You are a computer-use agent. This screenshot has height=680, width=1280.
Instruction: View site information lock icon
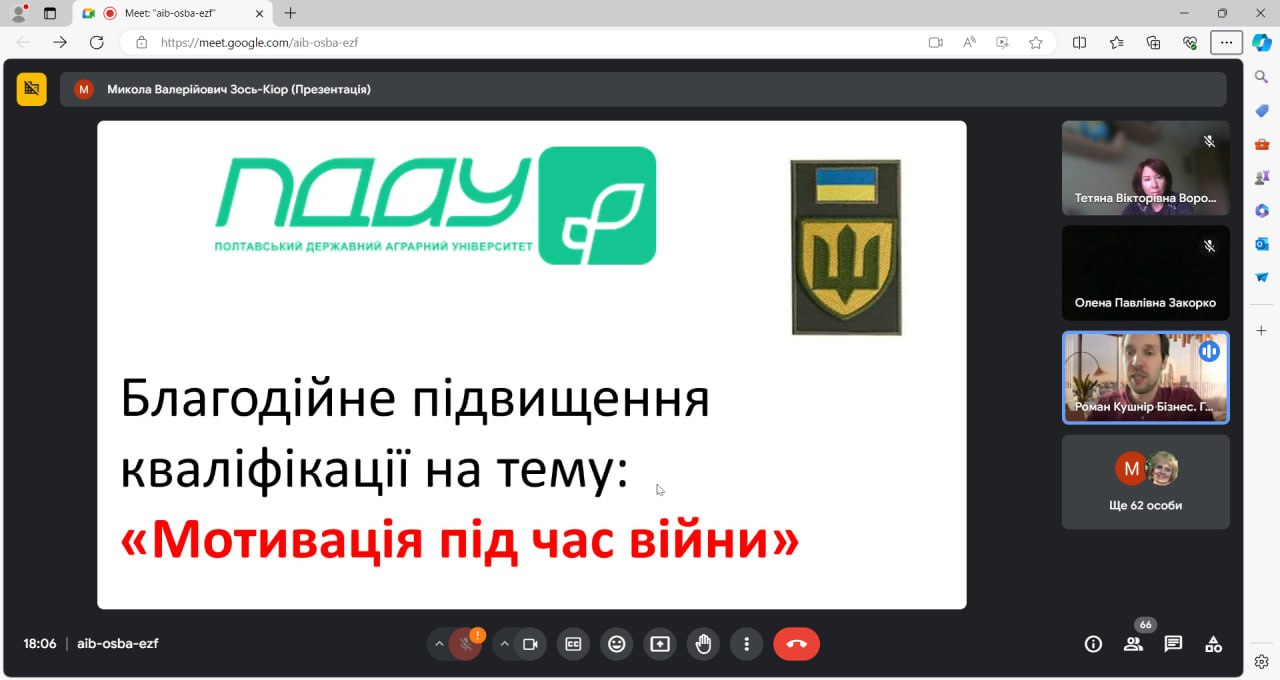tap(141, 42)
